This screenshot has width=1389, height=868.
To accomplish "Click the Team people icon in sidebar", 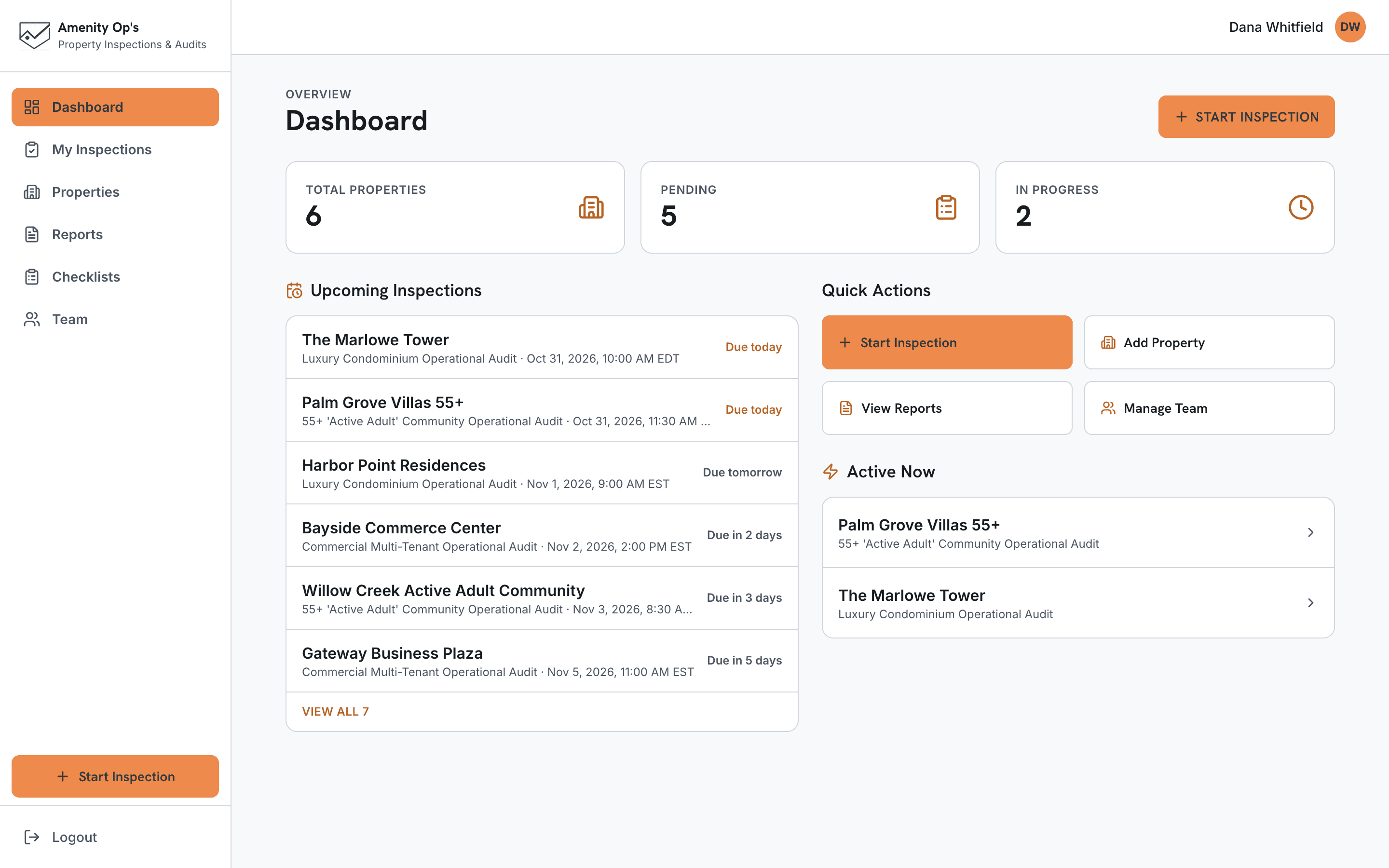I will [x=31, y=319].
